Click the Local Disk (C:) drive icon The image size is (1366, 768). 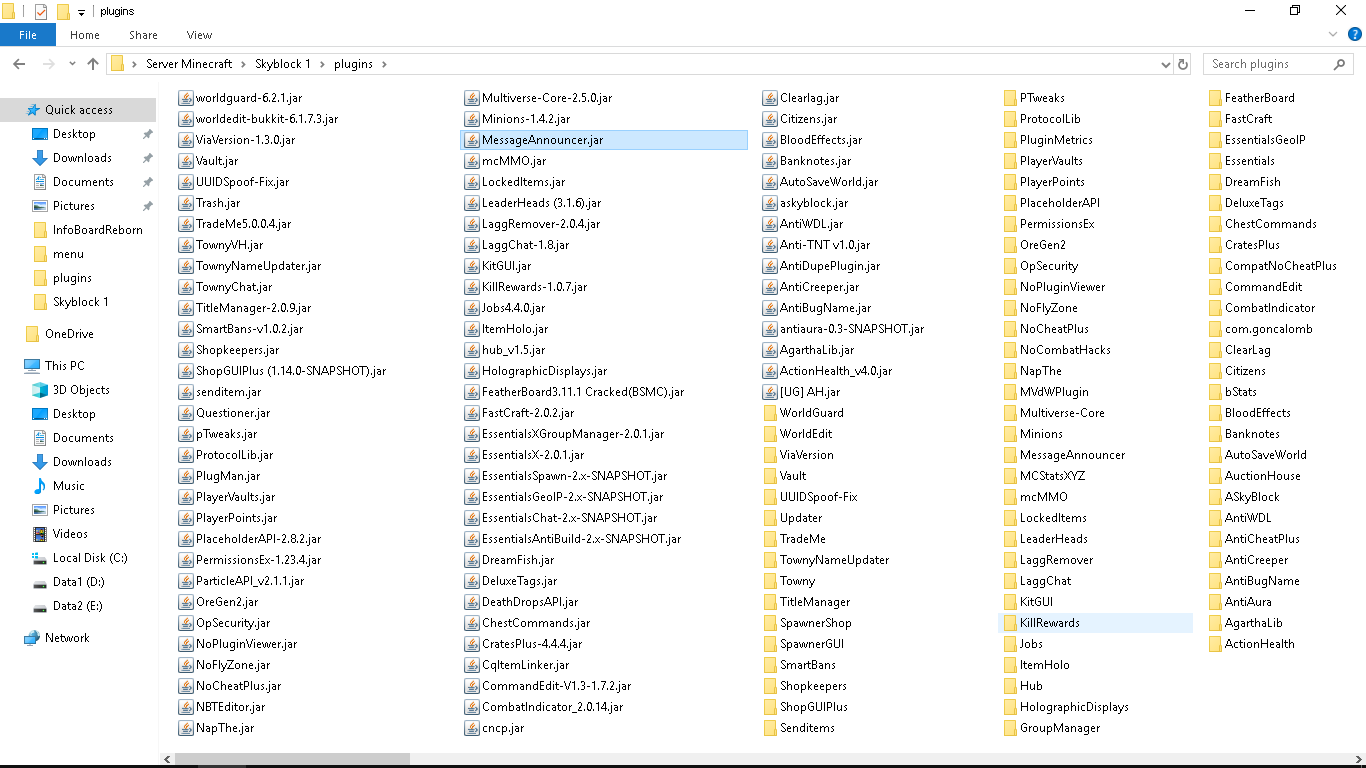[x=40, y=558]
